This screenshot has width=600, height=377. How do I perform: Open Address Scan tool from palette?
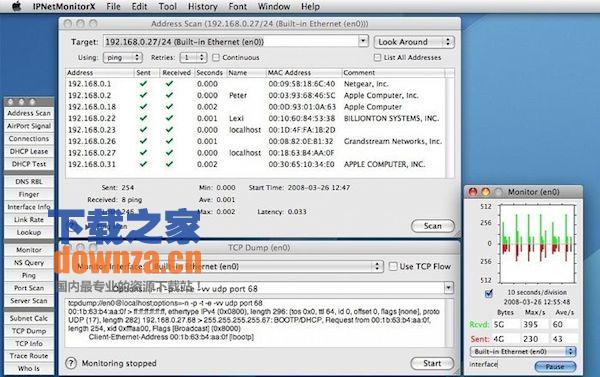29,113
